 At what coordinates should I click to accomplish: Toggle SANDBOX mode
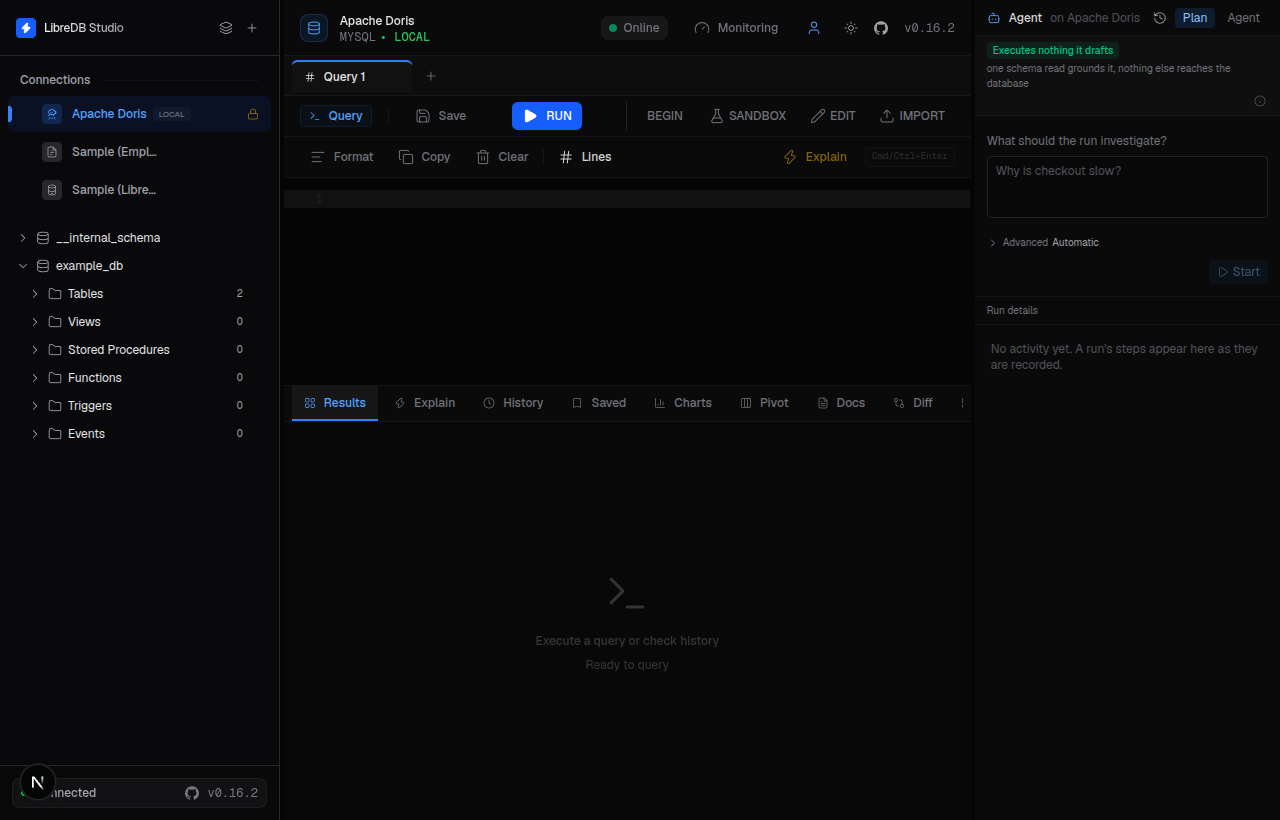748,116
